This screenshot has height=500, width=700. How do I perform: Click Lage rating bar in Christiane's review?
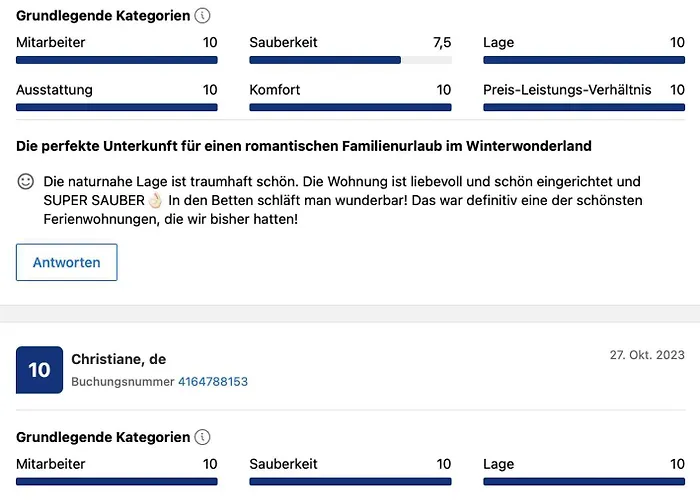pyautogui.click(x=584, y=481)
